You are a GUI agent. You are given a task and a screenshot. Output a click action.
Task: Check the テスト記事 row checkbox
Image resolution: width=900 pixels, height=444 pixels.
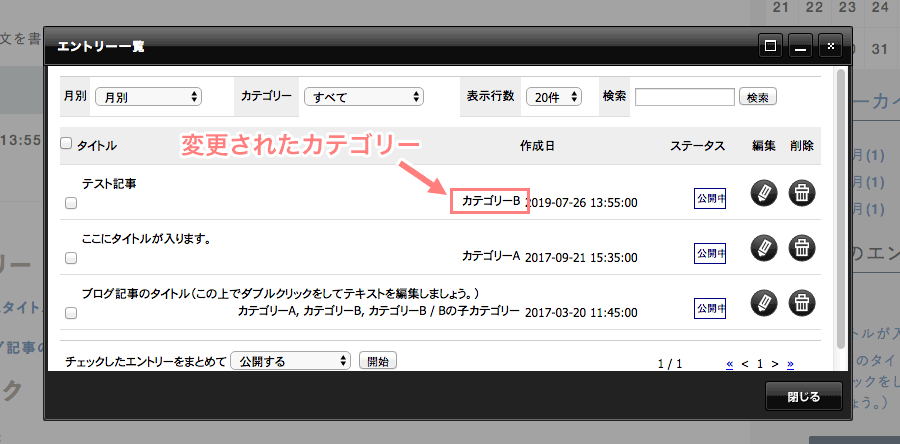click(x=71, y=203)
